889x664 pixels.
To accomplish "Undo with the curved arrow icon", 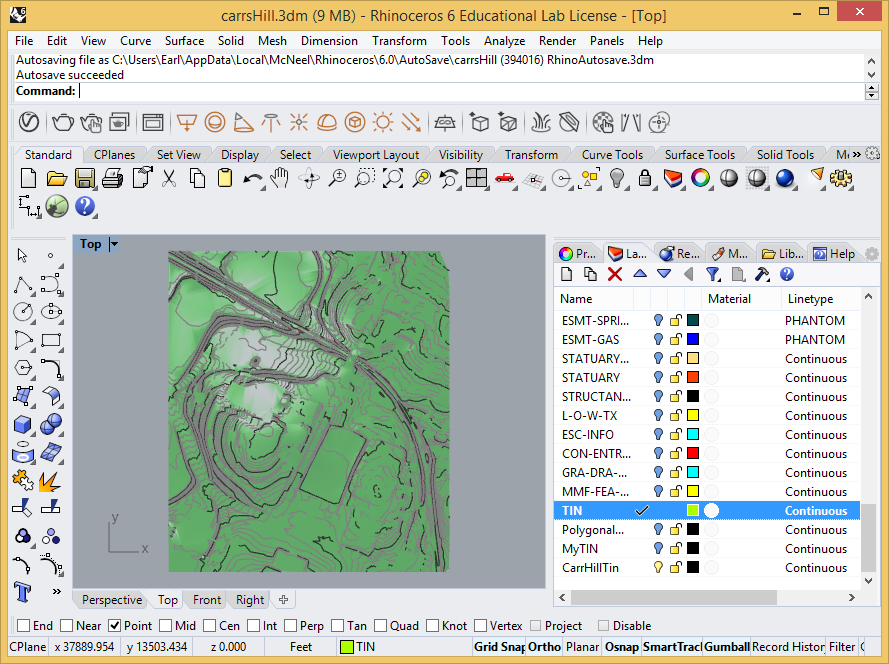I will click(x=252, y=179).
